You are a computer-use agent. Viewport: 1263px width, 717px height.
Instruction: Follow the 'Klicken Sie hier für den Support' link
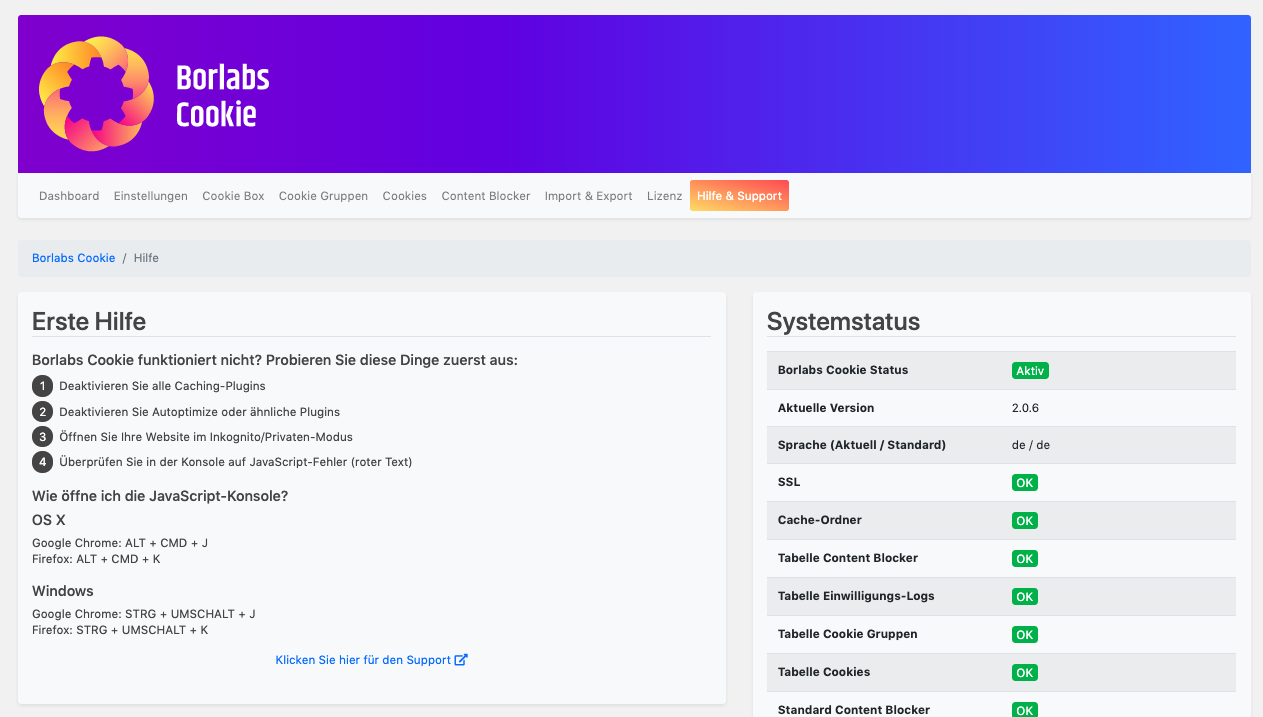pos(363,660)
